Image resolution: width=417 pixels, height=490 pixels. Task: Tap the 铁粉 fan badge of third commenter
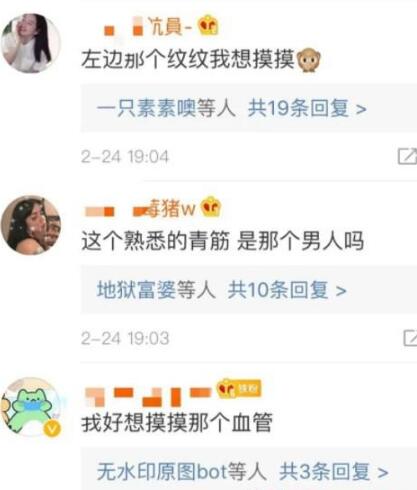[x=239, y=389]
